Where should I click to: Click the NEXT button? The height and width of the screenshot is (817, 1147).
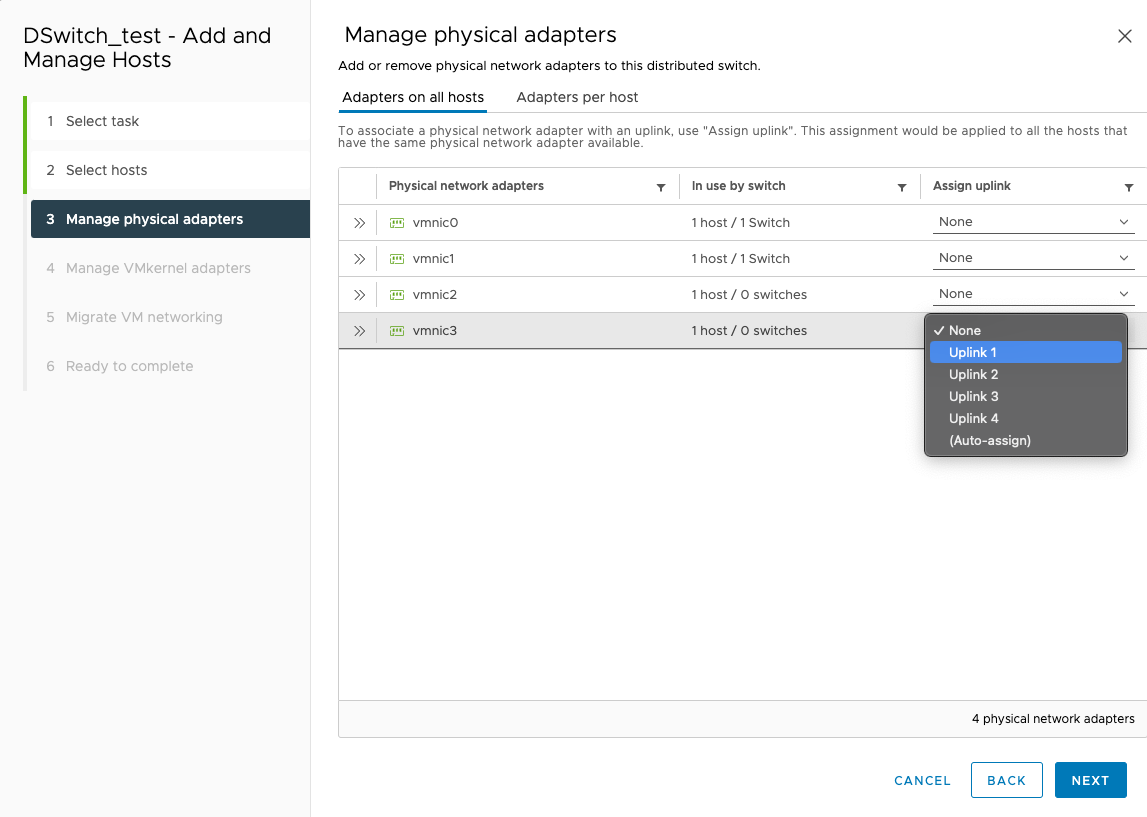click(1091, 780)
